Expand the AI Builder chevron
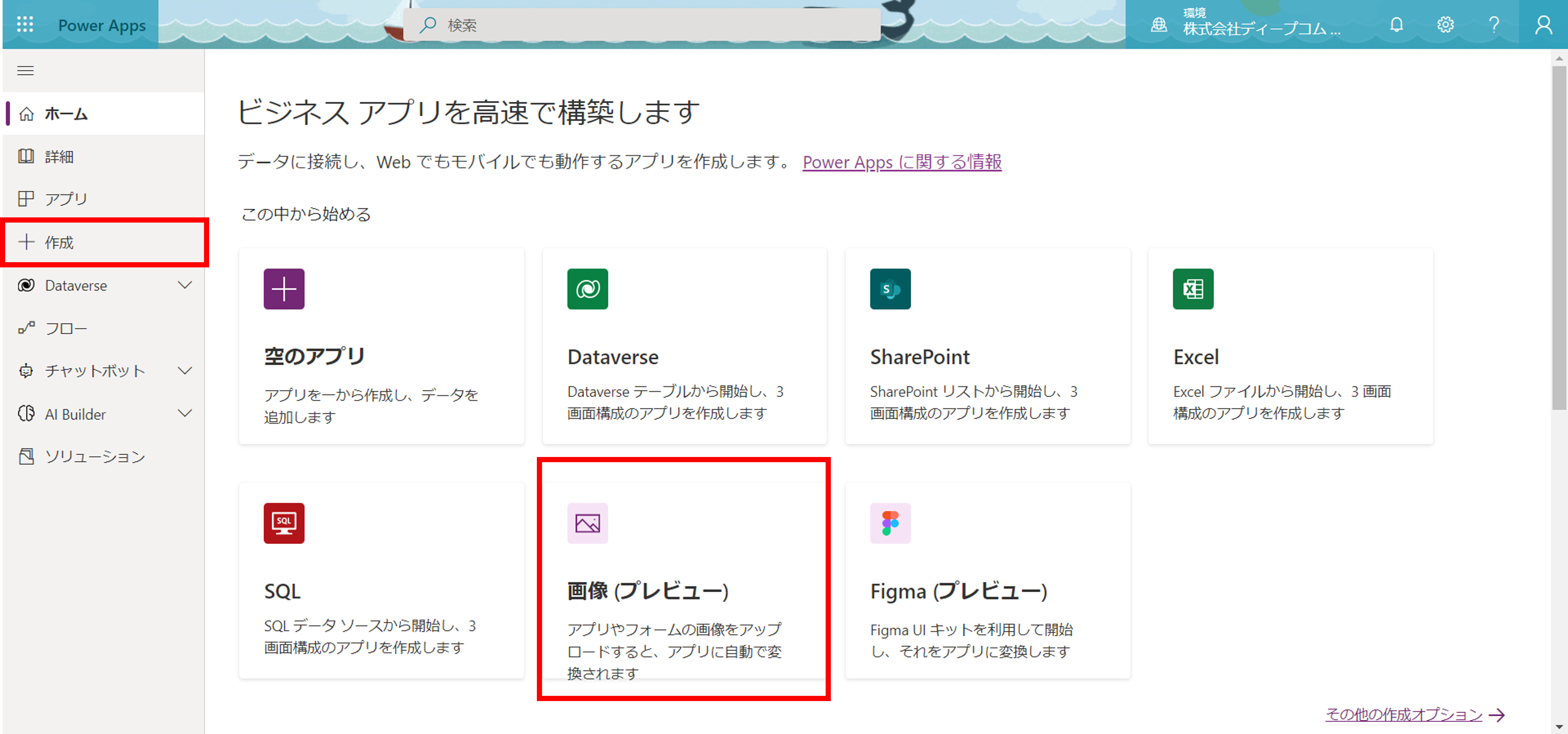Image resolution: width=1568 pixels, height=734 pixels. [185, 413]
